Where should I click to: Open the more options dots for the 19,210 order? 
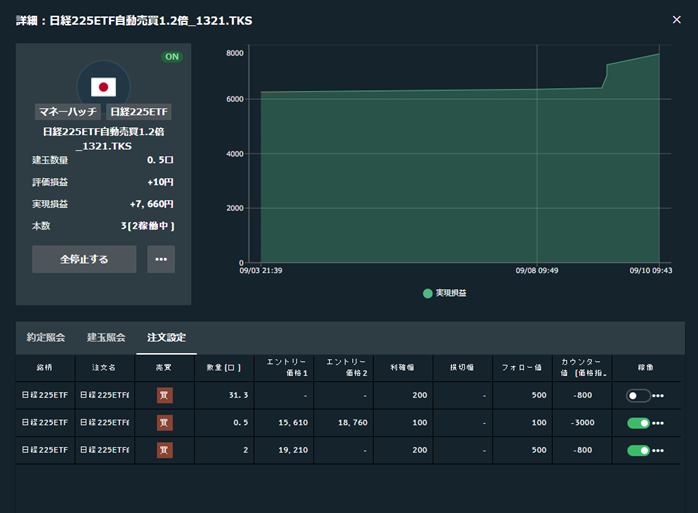click(658, 451)
